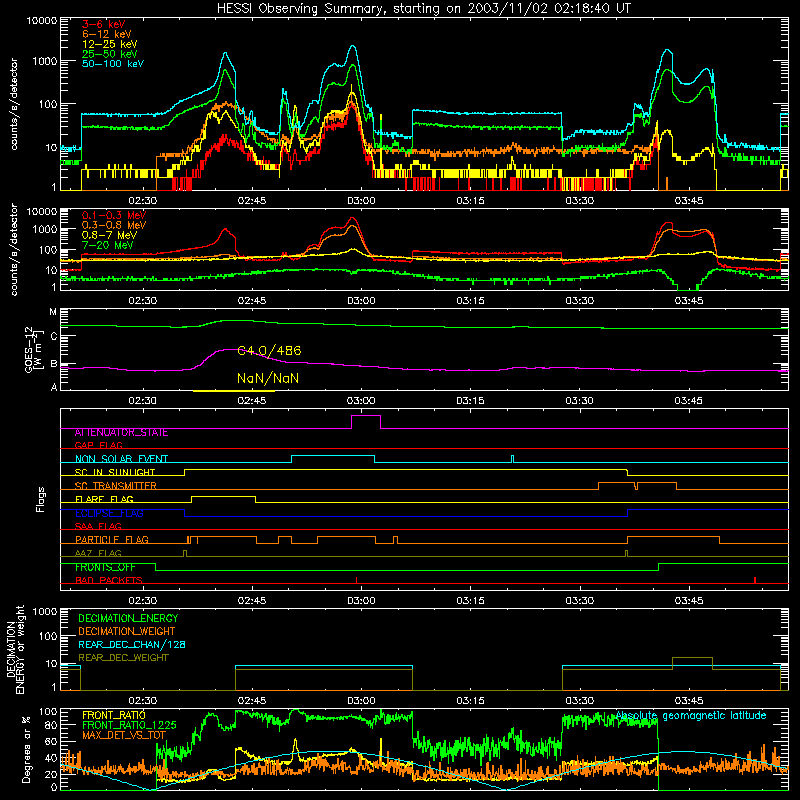Select the ECLIPSE_FLAG label
This screenshot has width=800, height=800.
[109, 513]
